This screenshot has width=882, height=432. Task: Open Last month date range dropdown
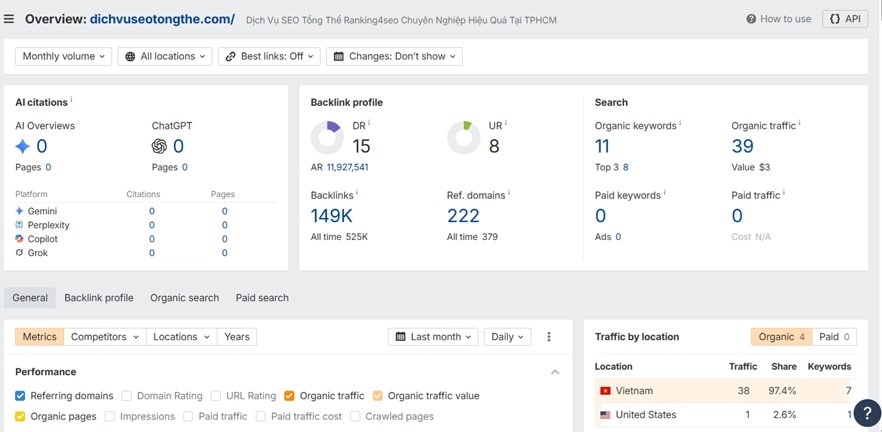click(433, 337)
